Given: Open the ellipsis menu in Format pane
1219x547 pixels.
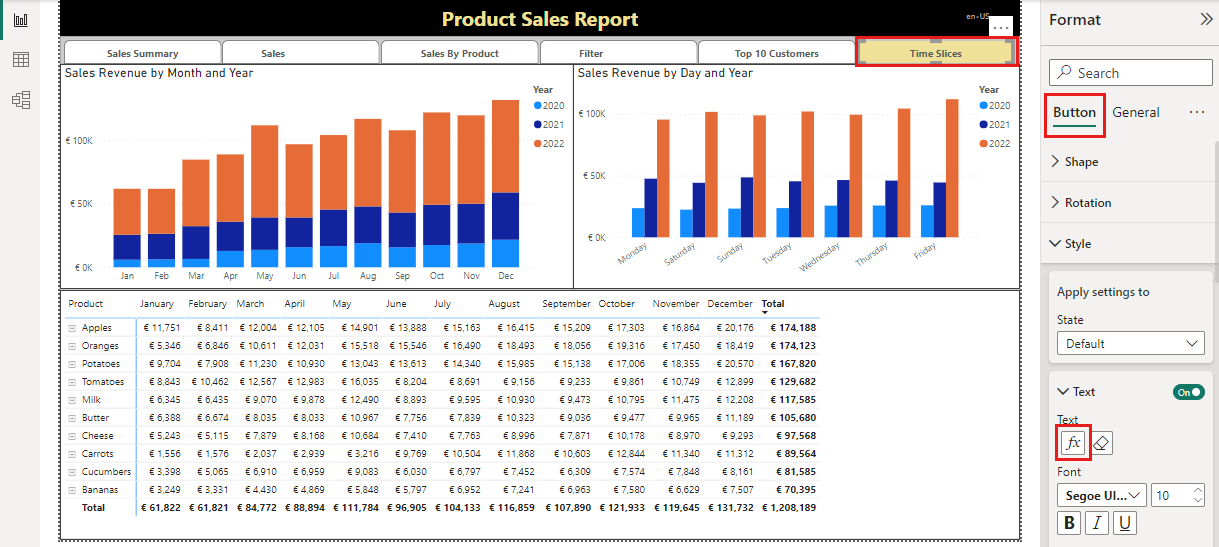Looking at the screenshot, I should tap(1197, 112).
